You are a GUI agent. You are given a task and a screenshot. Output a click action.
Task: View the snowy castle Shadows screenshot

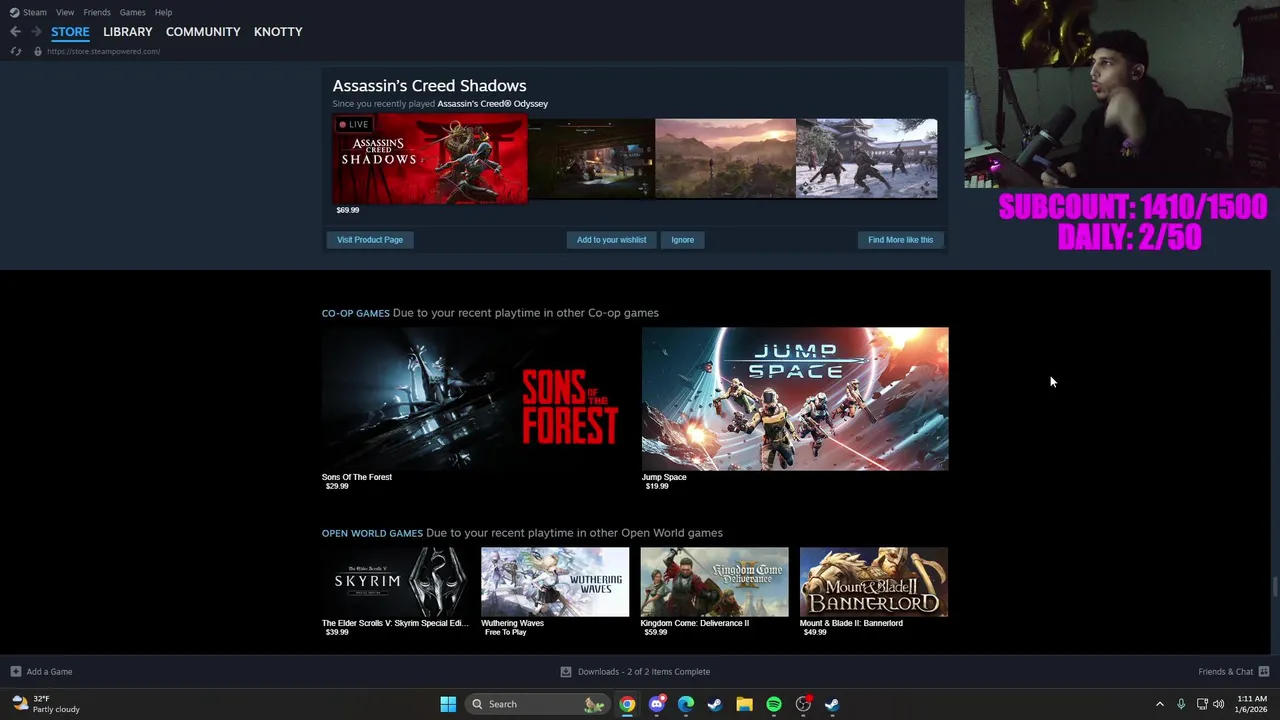point(867,158)
